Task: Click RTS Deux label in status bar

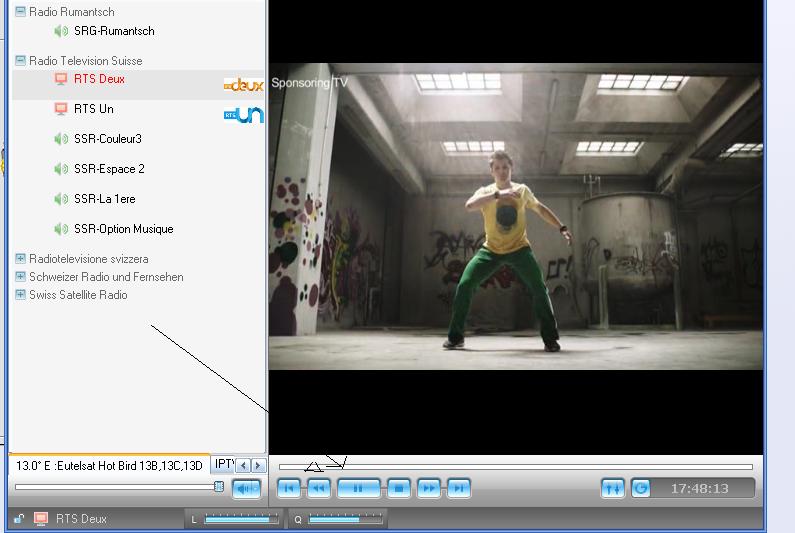Action: click(x=81, y=519)
